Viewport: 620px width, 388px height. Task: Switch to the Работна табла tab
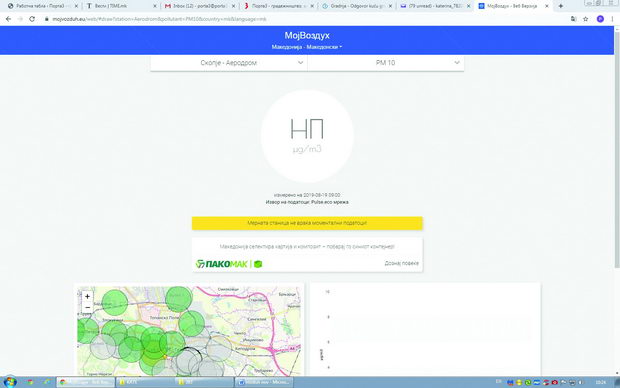42,6
